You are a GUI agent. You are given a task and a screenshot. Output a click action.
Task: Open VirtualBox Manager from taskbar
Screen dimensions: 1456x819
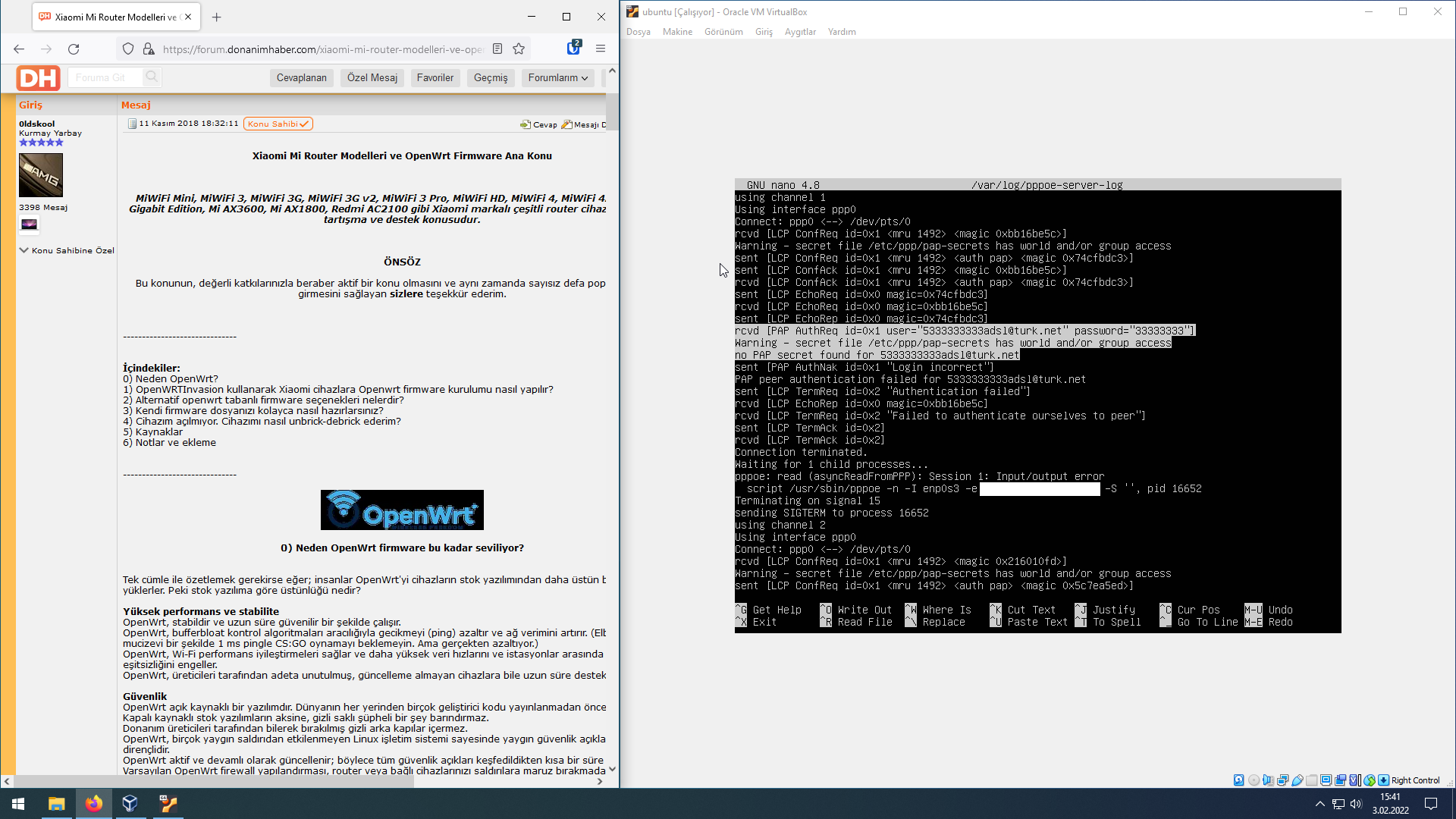point(130,804)
